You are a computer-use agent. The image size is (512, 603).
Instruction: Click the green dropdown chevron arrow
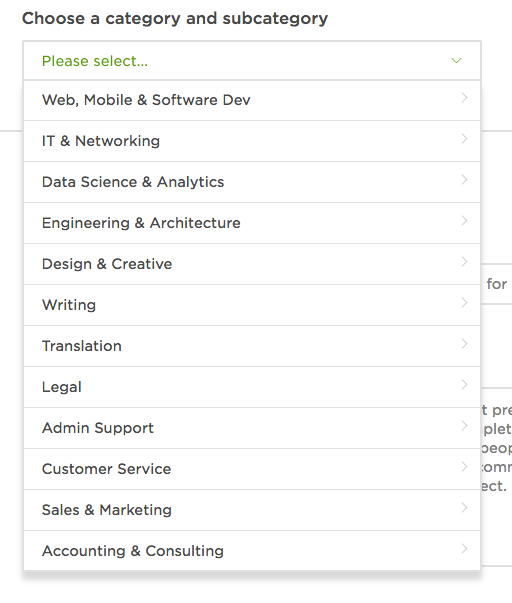pyautogui.click(x=456, y=61)
